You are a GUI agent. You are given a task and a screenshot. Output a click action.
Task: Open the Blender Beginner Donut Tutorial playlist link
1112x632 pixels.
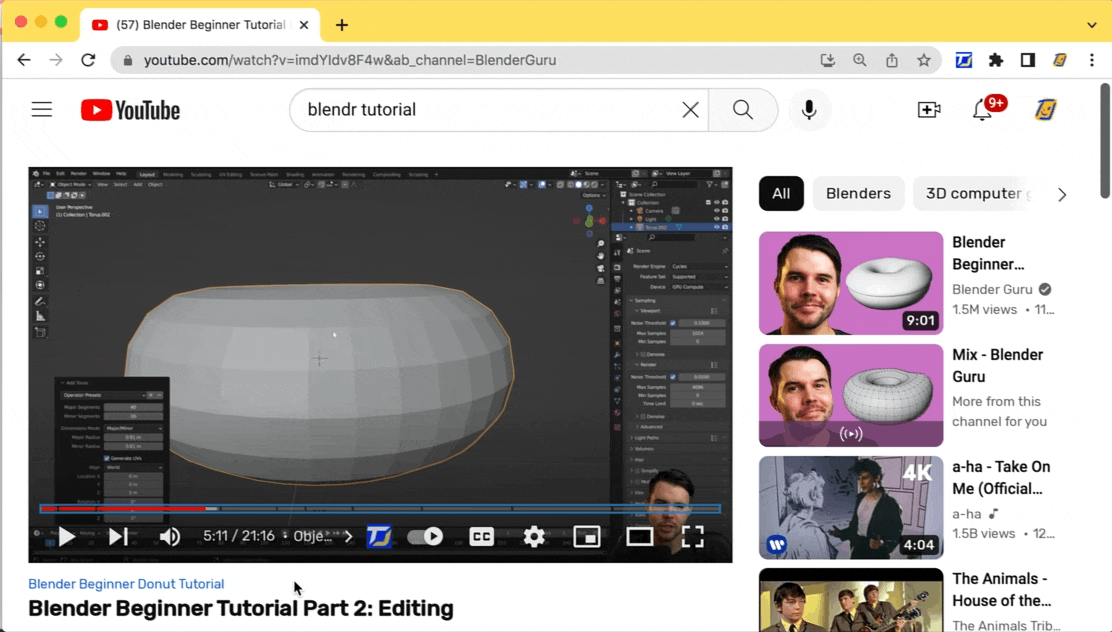126,584
